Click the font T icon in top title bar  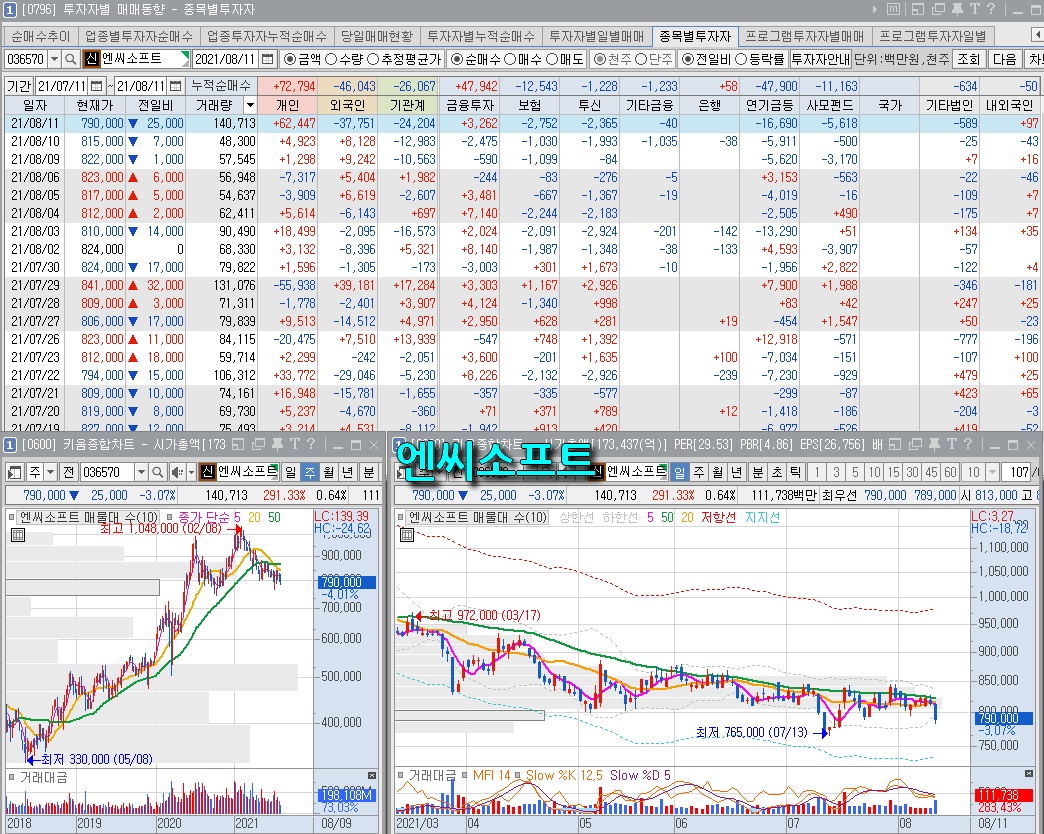(975, 9)
